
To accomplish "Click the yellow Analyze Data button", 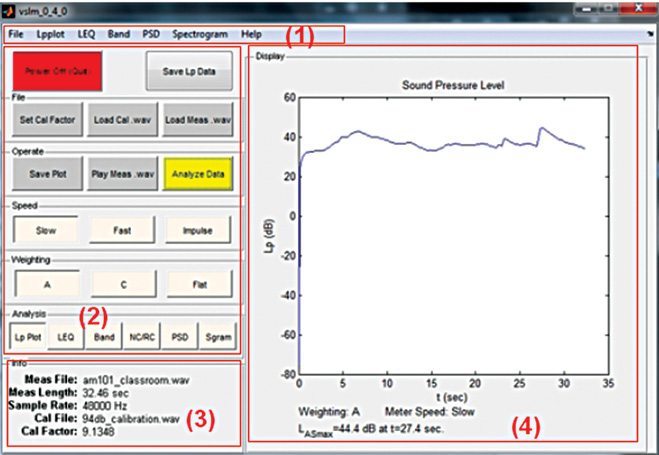I will [x=198, y=173].
